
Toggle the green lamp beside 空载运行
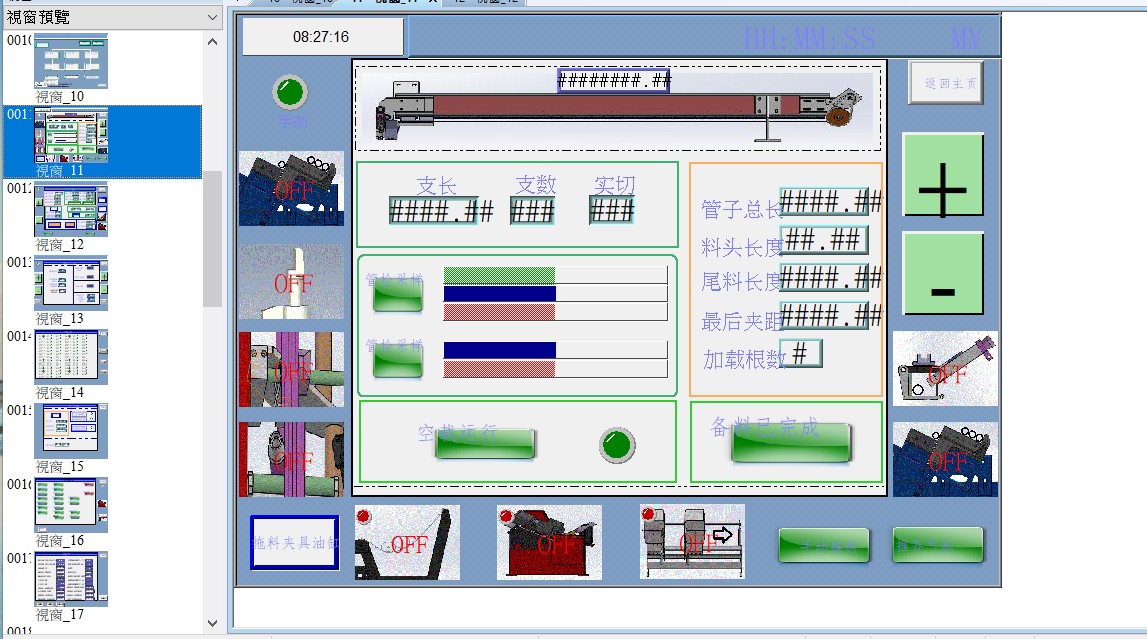pos(617,444)
